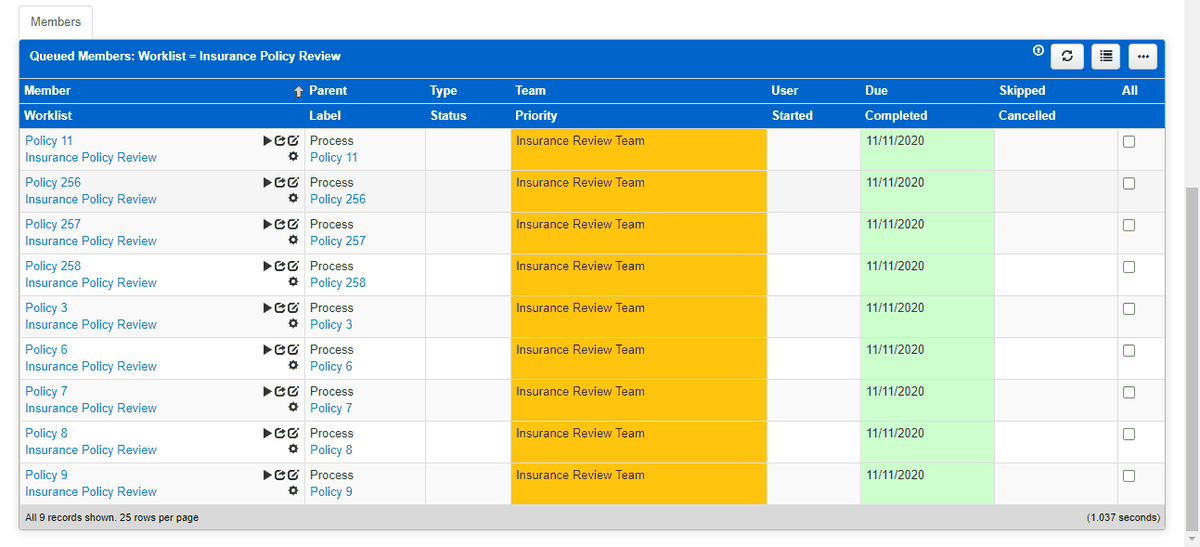Click the All column header
1200x547 pixels.
point(1130,90)
